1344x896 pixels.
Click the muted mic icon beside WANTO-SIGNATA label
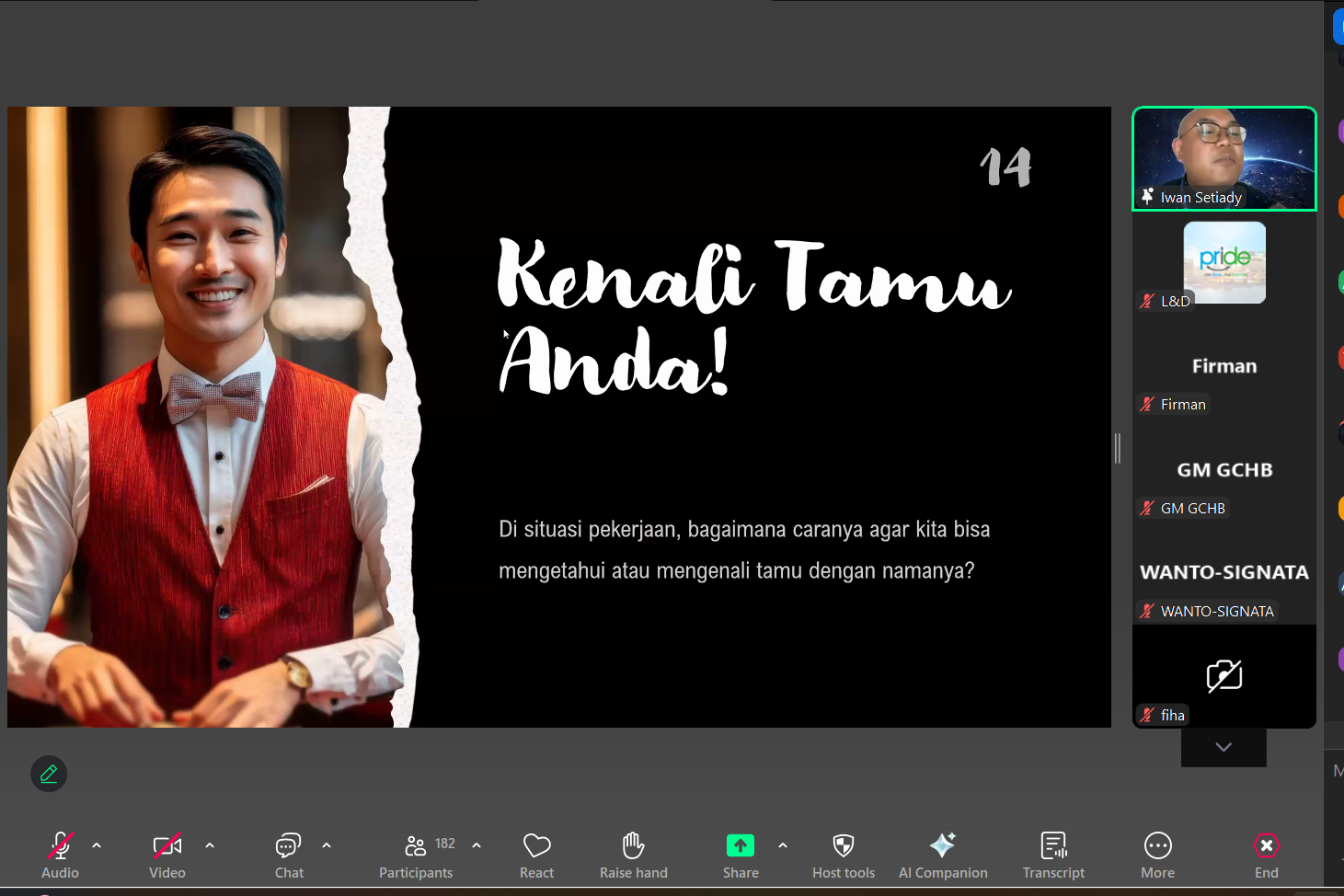click(x=1147, y=611)
